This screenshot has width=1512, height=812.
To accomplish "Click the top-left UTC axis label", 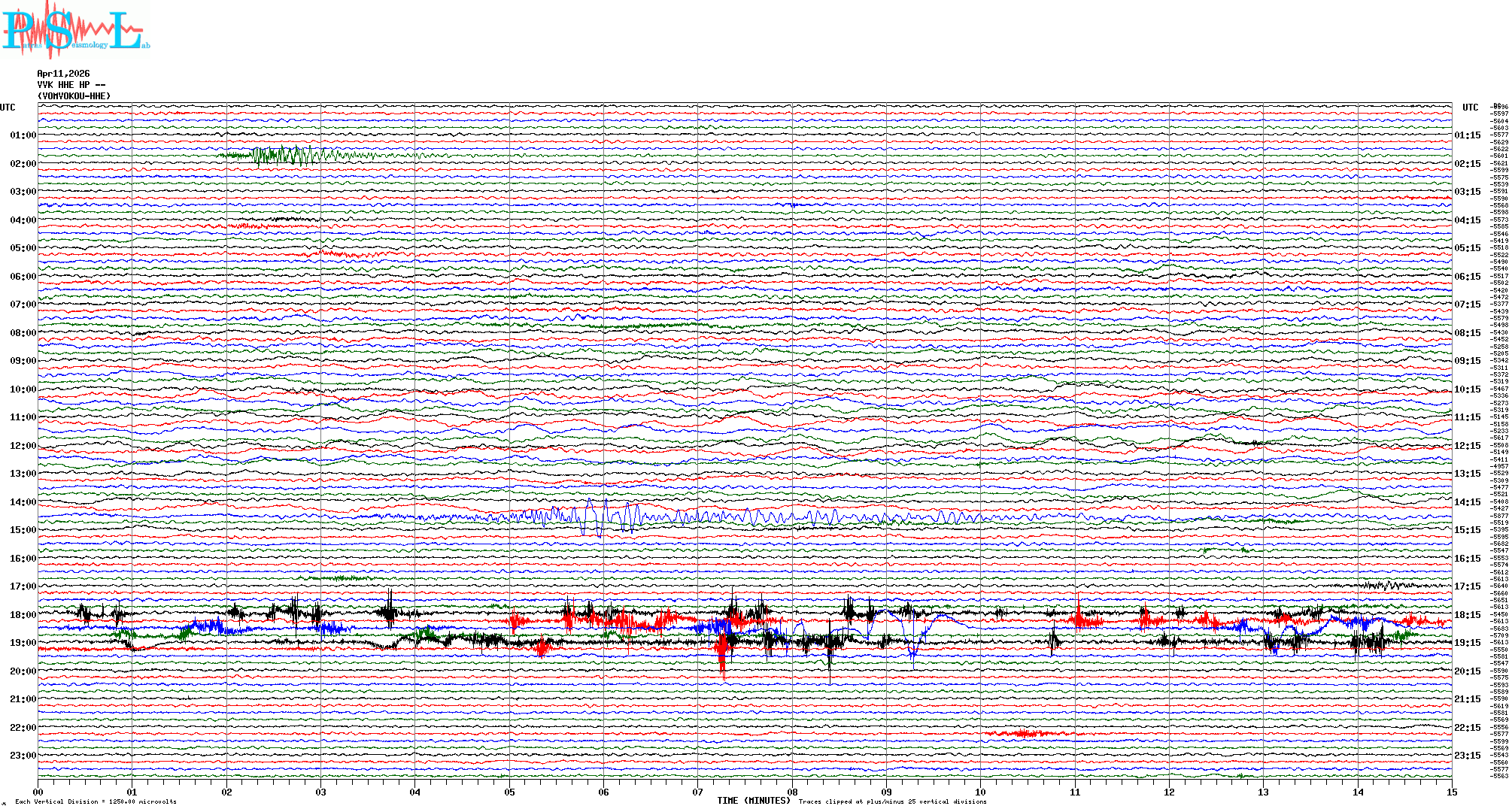I will (8, 108).
